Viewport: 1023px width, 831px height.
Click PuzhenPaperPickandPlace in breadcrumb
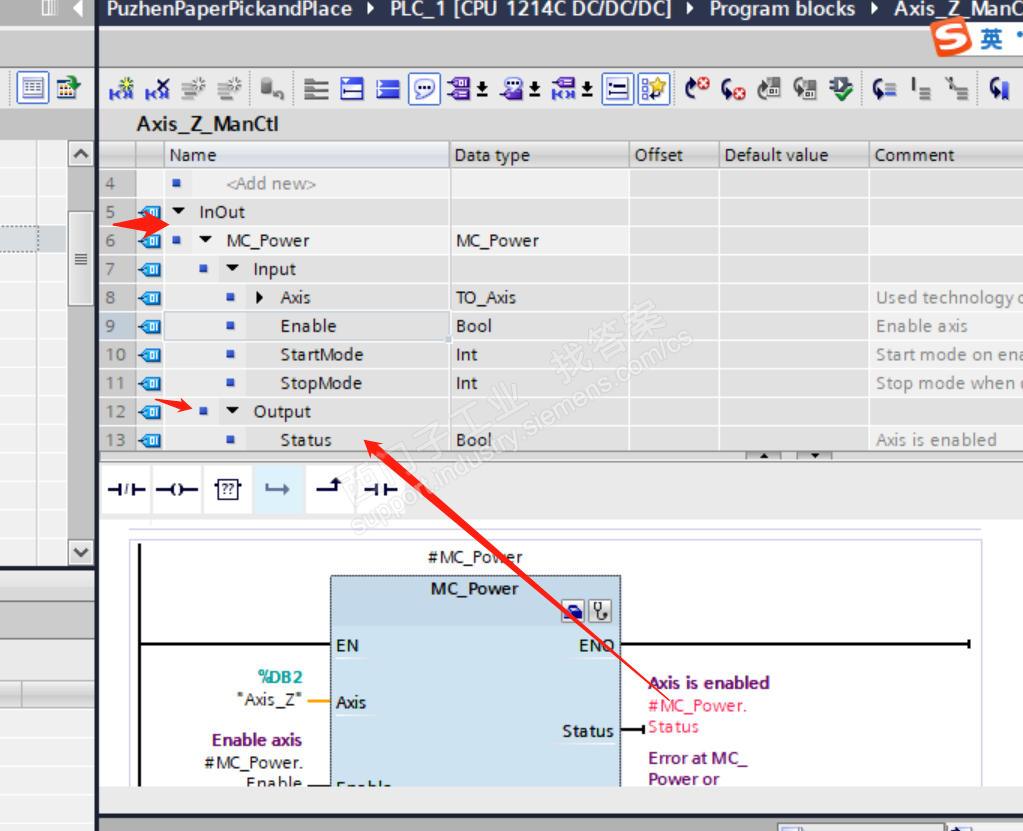[x=229, y=9]
